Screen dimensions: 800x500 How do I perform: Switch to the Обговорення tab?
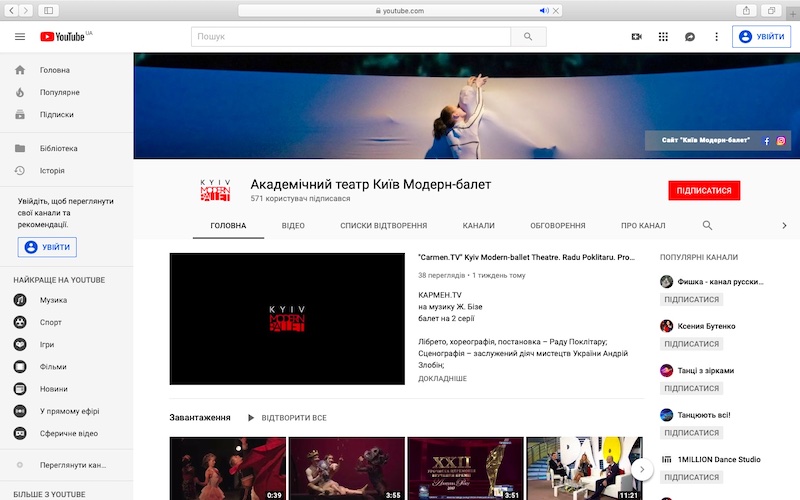click(x=558, y=226)
